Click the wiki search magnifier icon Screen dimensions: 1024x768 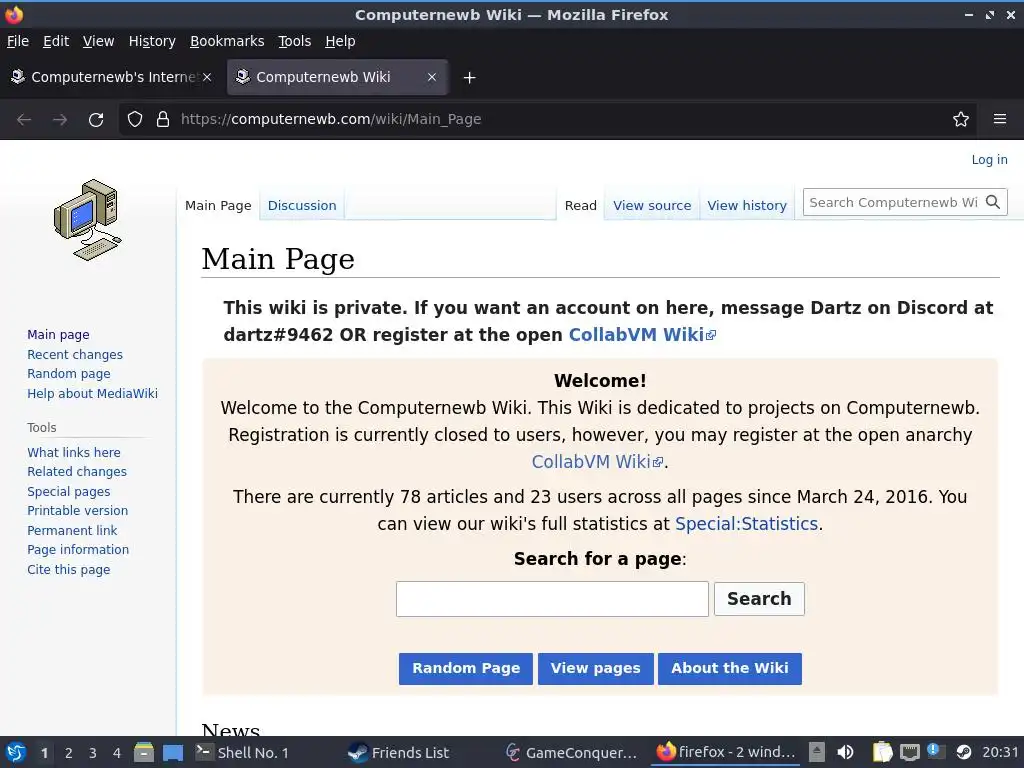coord(993,202)
